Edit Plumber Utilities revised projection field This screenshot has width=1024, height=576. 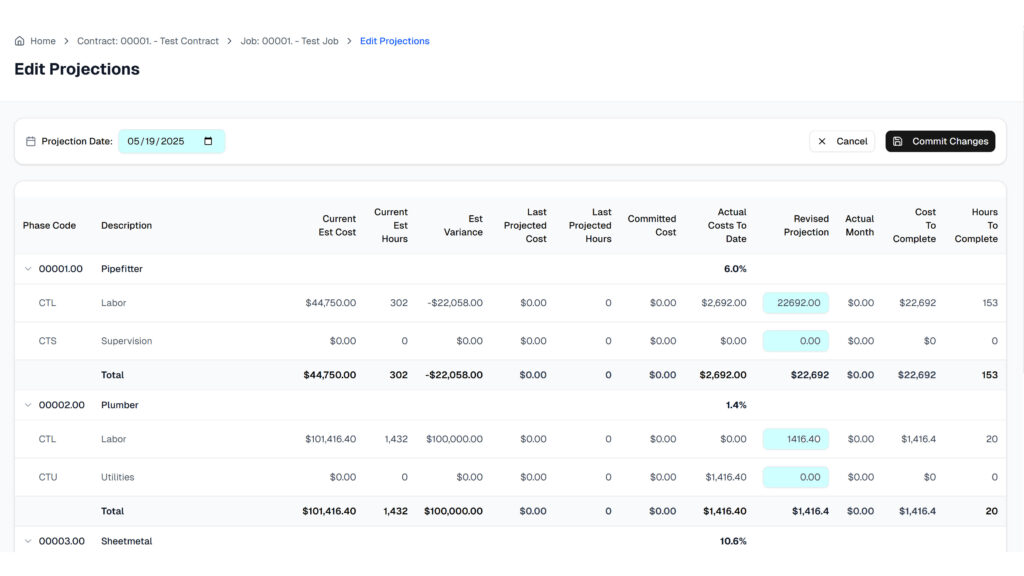click(x=796, y=477)
